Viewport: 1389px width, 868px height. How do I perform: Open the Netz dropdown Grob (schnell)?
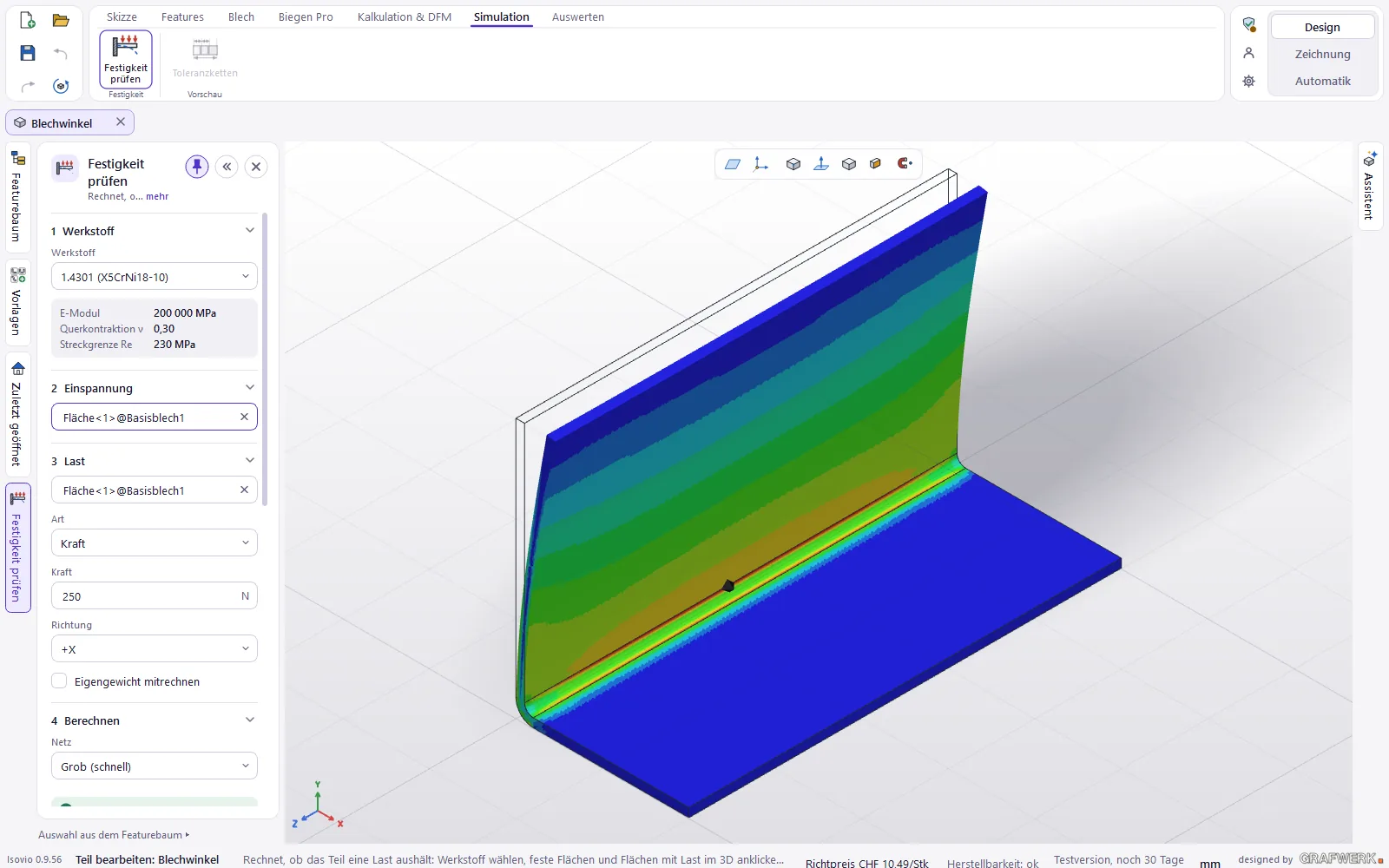(x=155, y=766)
